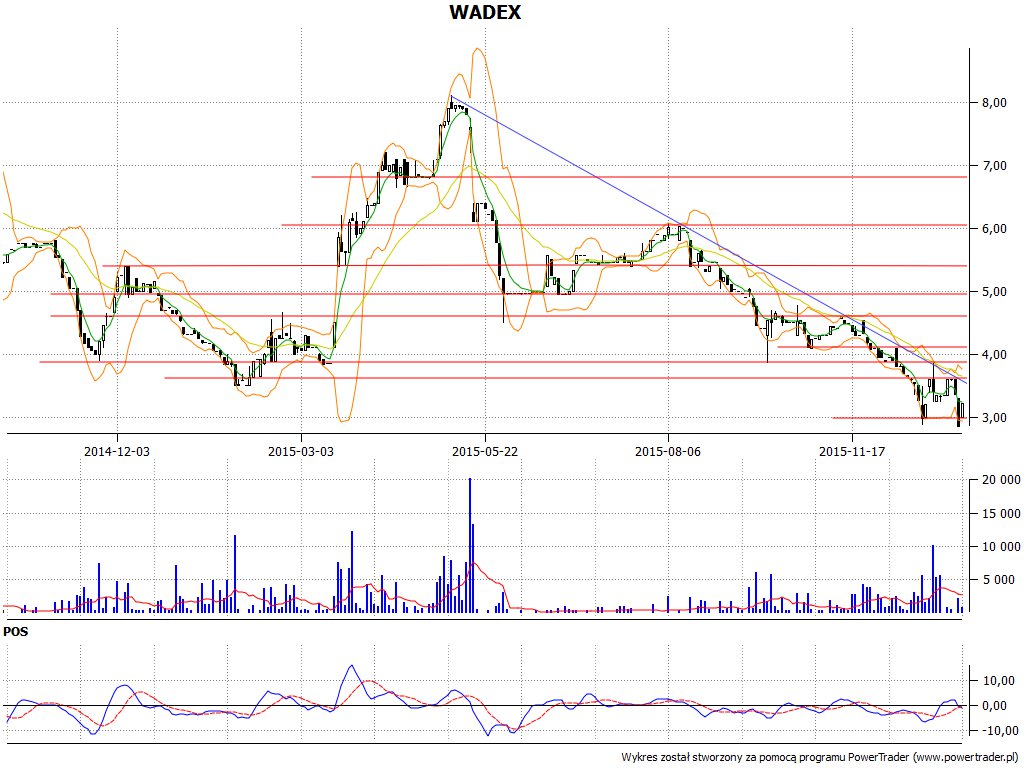Screen dimensions: 1024x768
Task: Click the 10 000 volume axis label
Action: pos(1000,547)
